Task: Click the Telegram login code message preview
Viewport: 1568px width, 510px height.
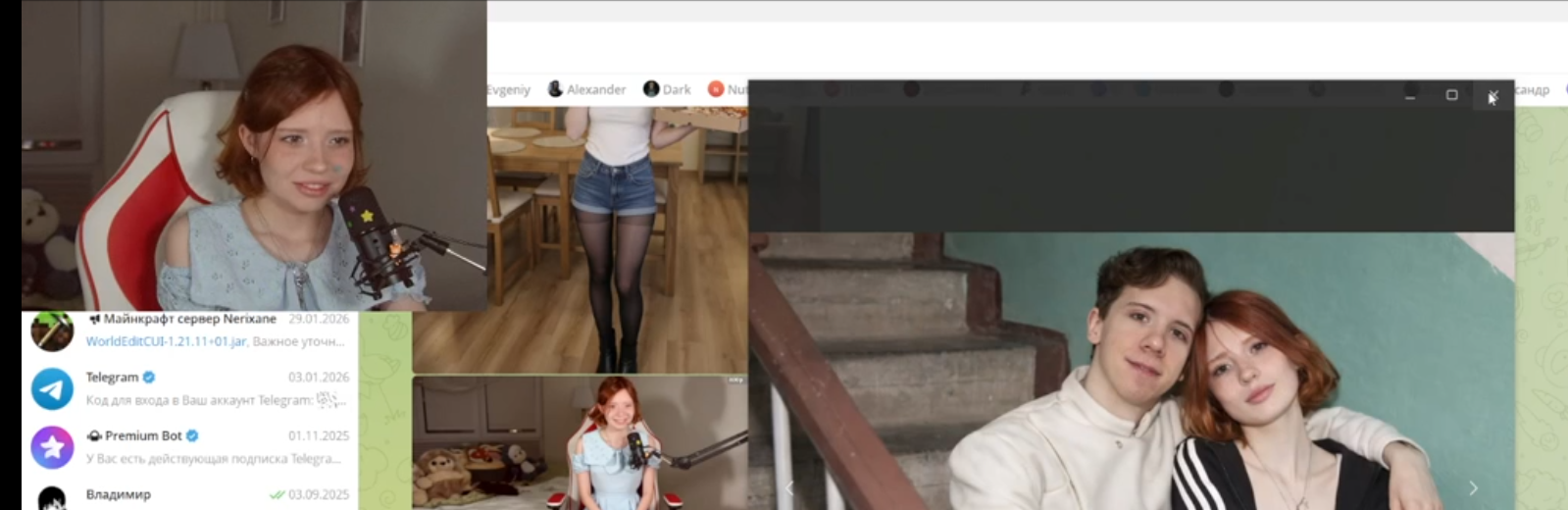Action: pyautogui.click(x=215, y=400)
